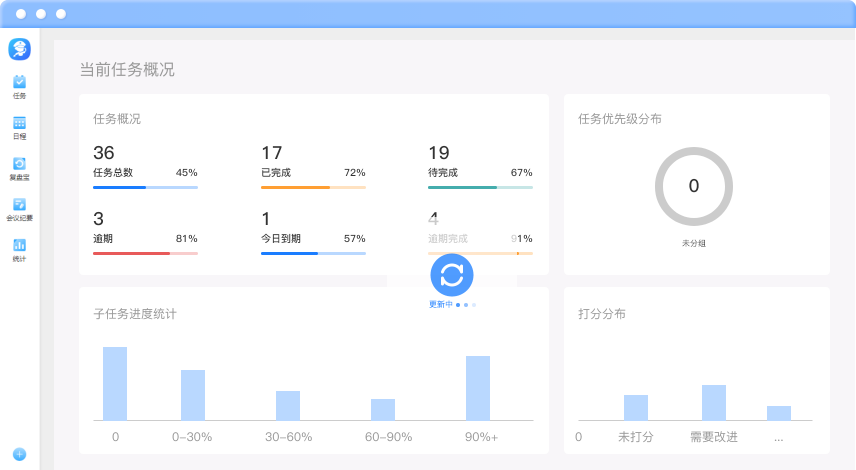Click the 30~60% bar in chart

pyautogui.click(x=288, y=405)
